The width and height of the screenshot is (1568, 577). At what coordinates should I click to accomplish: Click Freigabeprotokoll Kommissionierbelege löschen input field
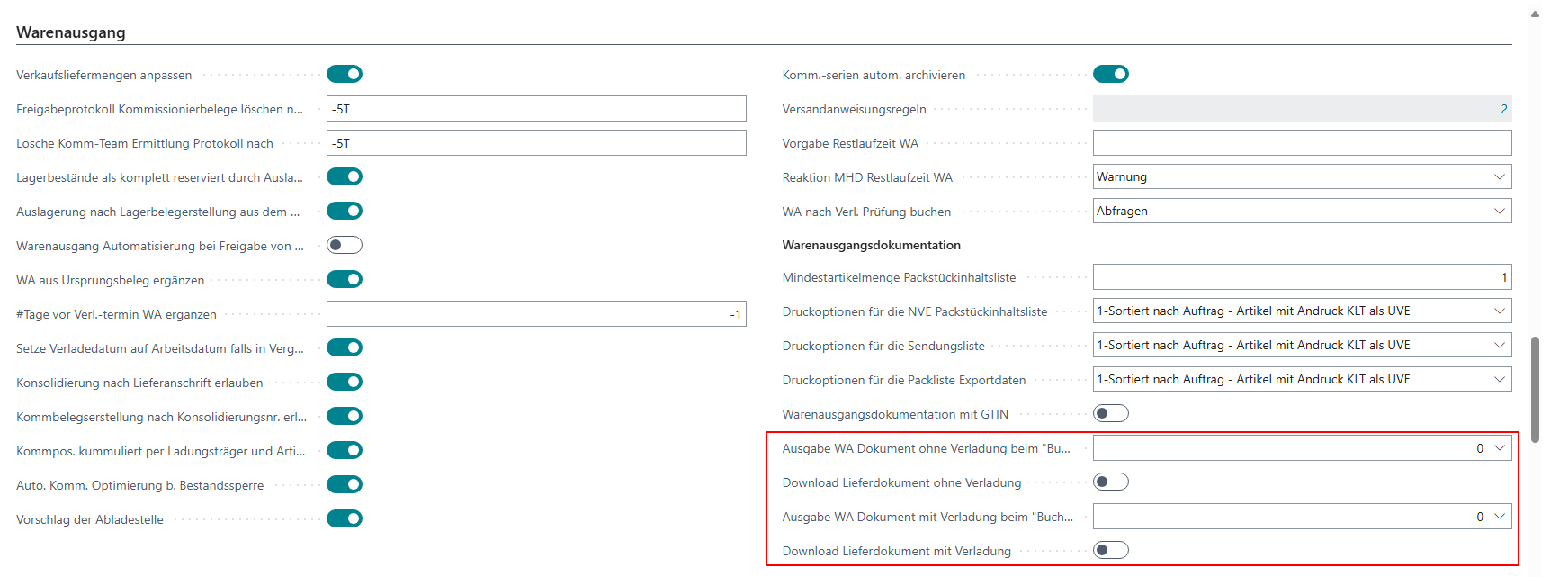click(x=536, y=109)
